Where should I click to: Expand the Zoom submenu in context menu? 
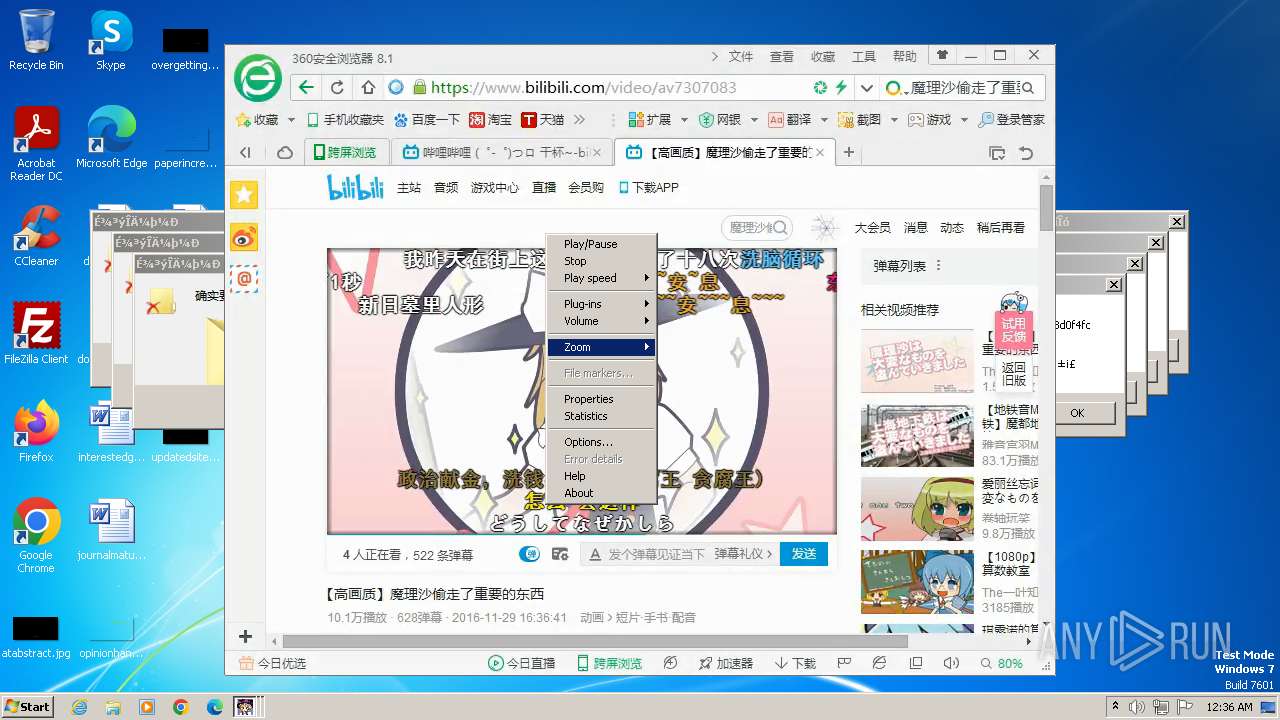[601, 347]
